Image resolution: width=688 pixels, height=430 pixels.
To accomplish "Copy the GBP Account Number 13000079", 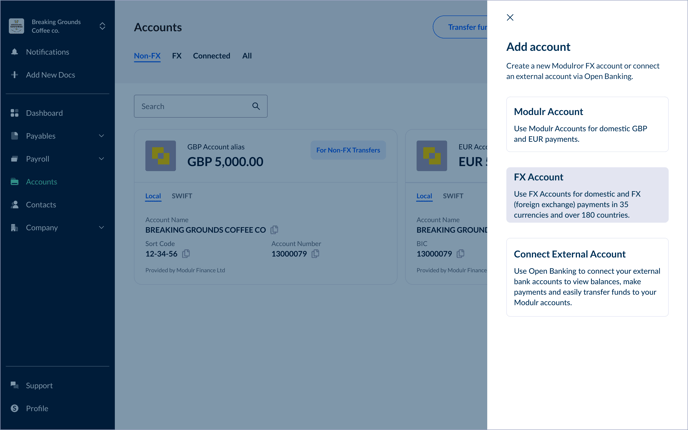I will 315,254.
